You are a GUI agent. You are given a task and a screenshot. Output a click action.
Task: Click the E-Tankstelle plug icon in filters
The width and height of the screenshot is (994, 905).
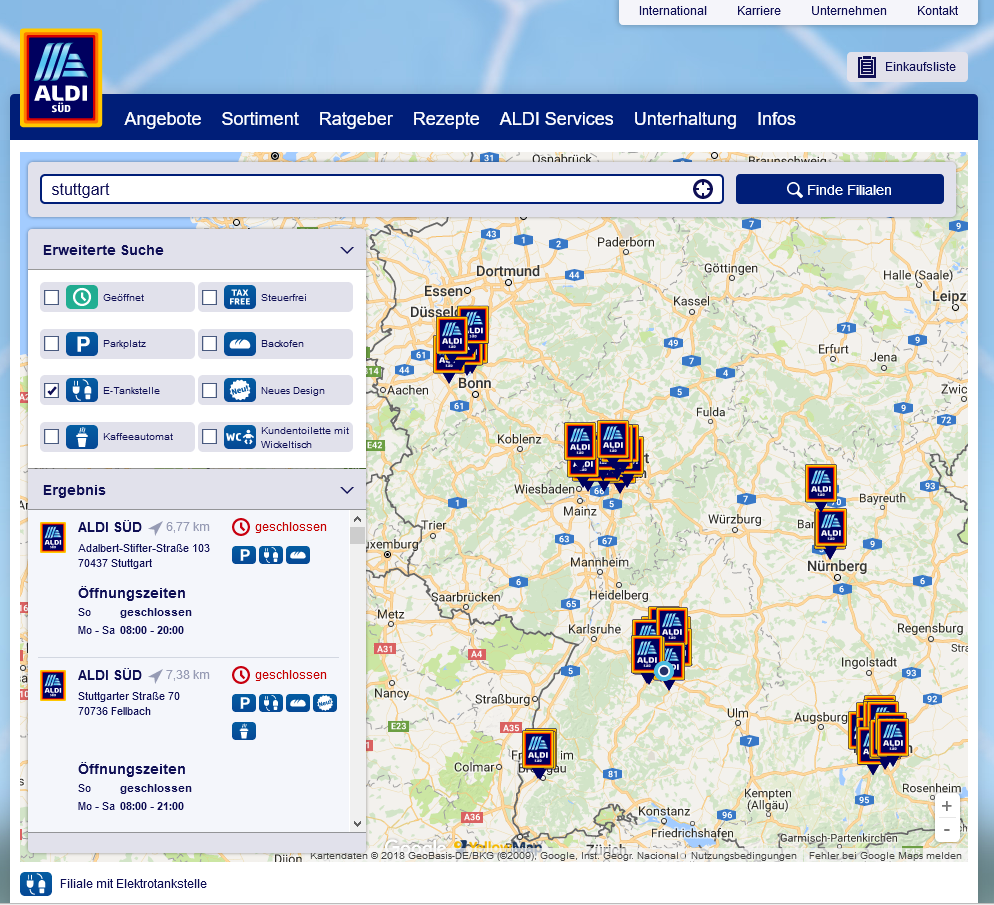tap(82, 390)
